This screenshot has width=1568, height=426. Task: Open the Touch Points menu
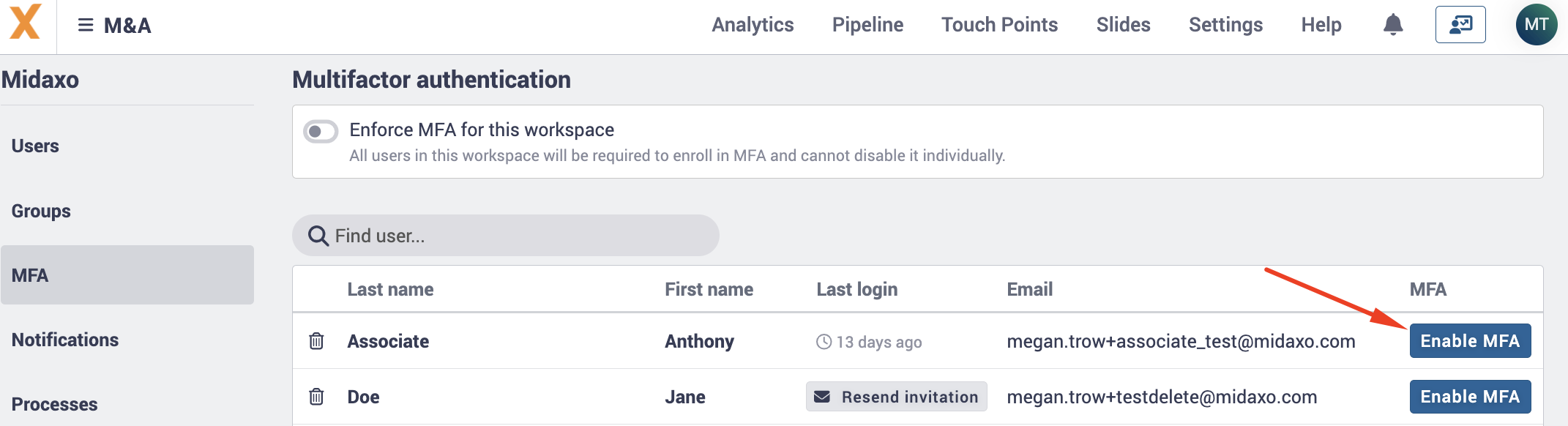tap(999, 25)
